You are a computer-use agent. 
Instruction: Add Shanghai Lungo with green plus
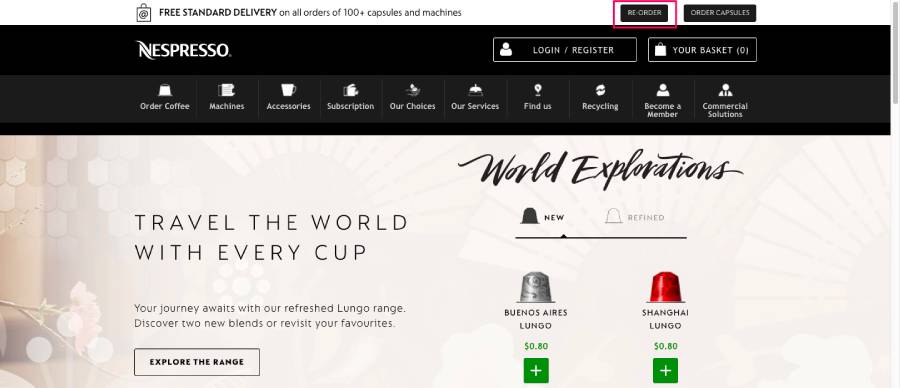[665, 371]
